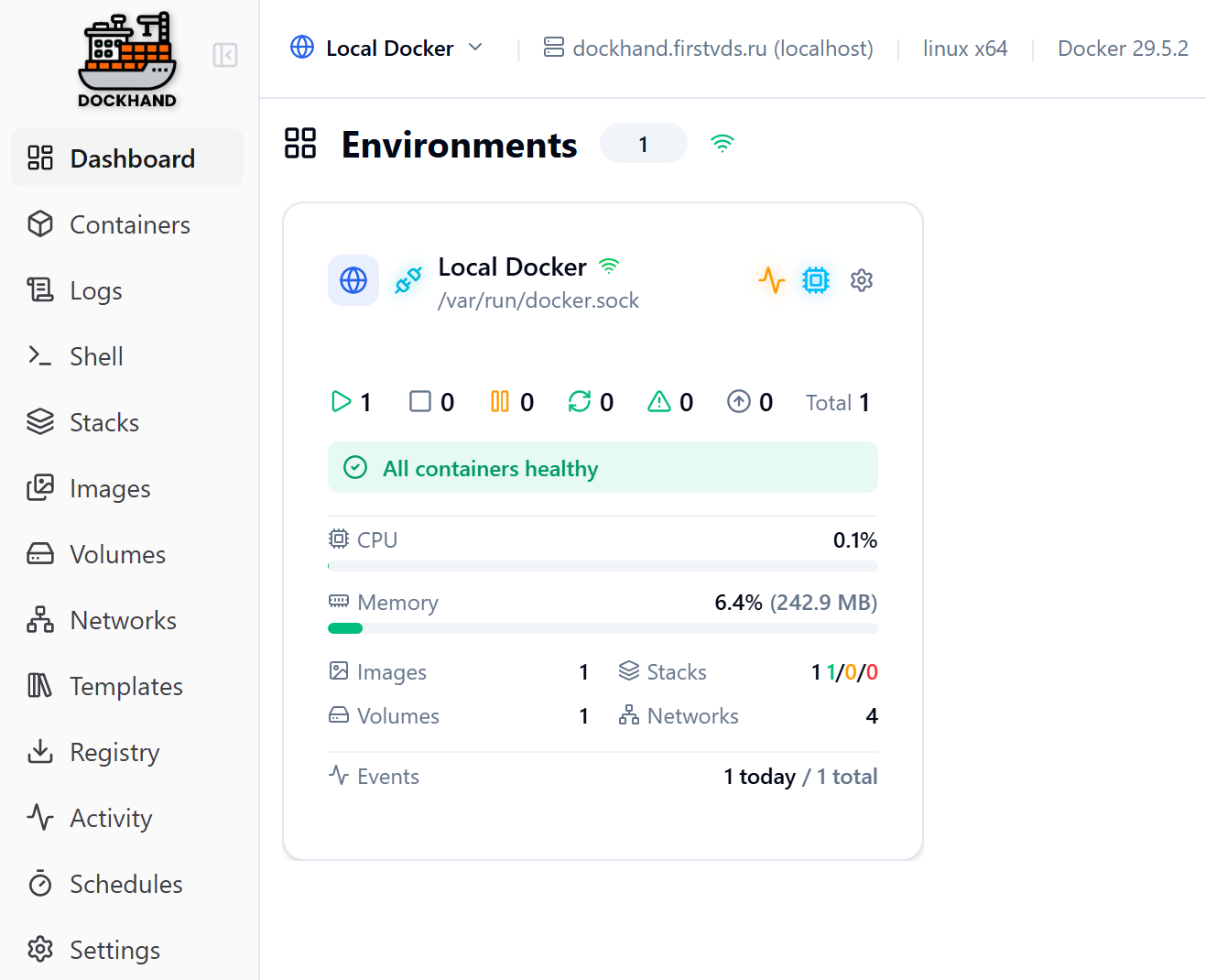
Task: Click the 1 today / 1 total events count
Action: pyautogui.click(x=800, y=777)
